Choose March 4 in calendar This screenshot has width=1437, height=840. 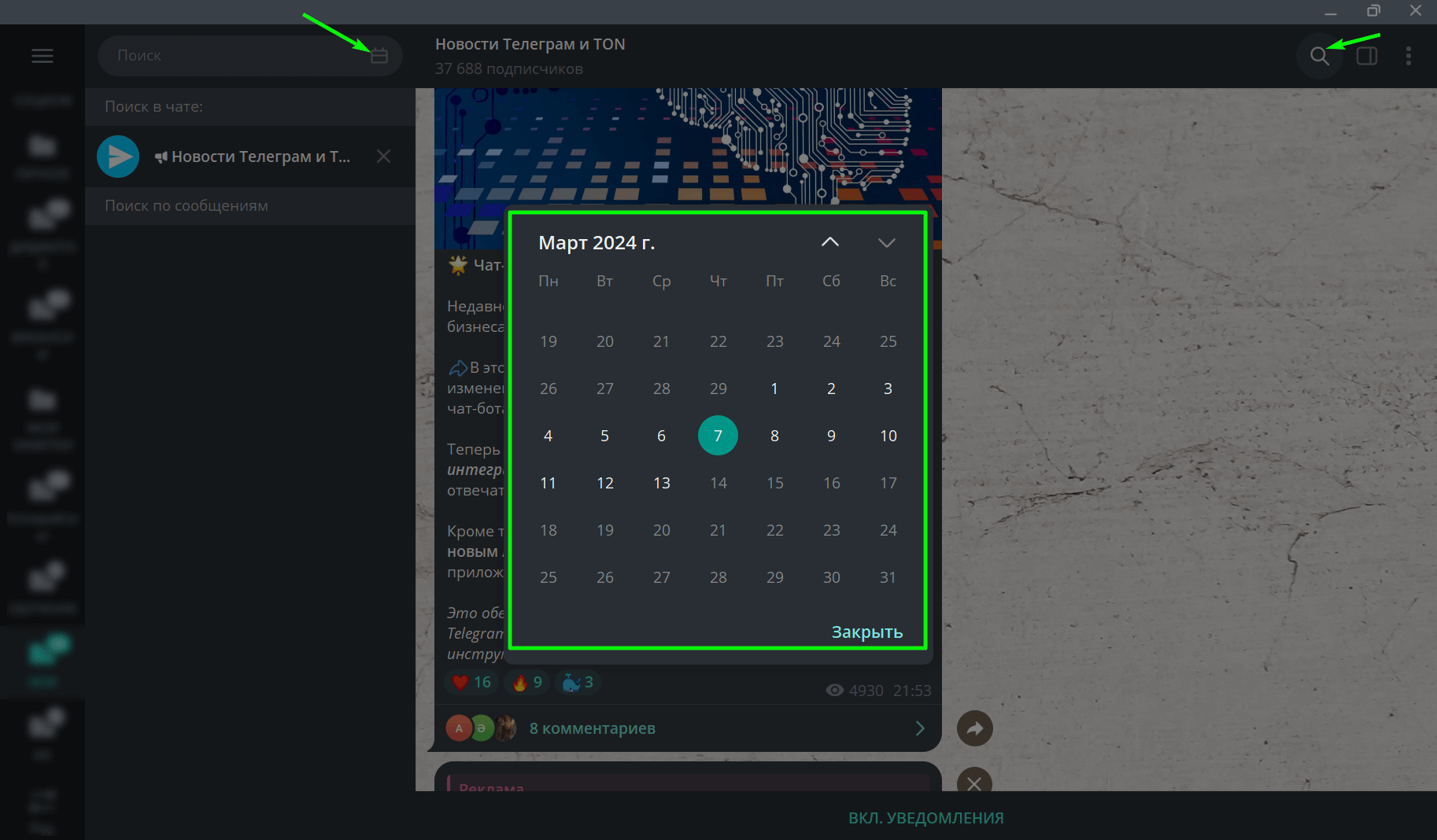click(549, 436)
